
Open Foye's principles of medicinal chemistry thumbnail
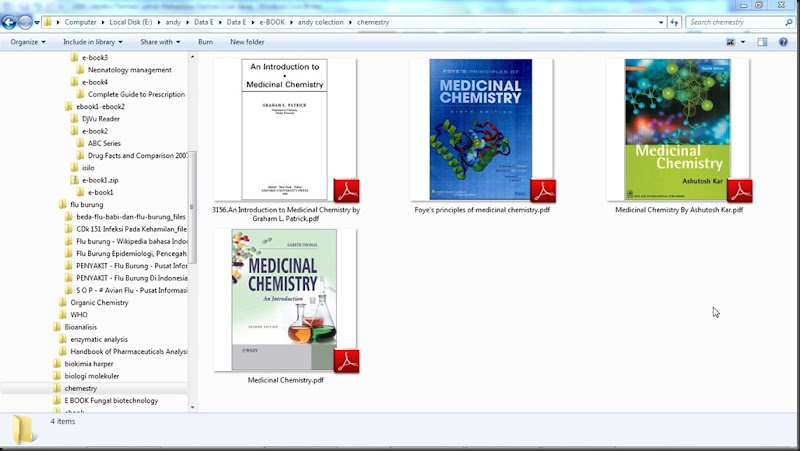[481, 130]
